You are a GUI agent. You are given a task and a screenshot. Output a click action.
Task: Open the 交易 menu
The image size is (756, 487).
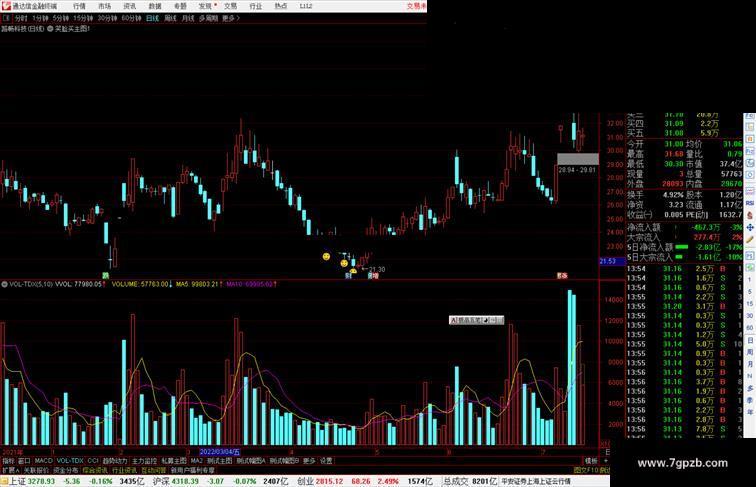[x=230, y=6]
